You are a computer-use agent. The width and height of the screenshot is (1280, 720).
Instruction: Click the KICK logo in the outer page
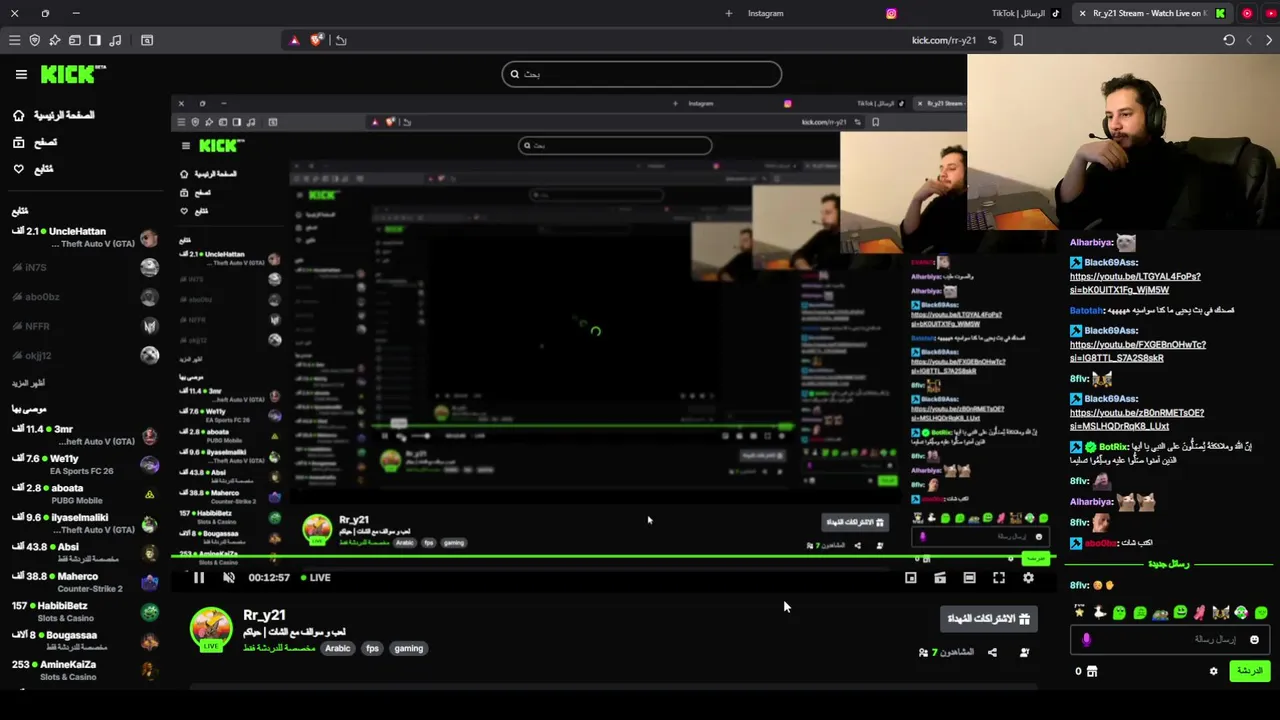73,74
